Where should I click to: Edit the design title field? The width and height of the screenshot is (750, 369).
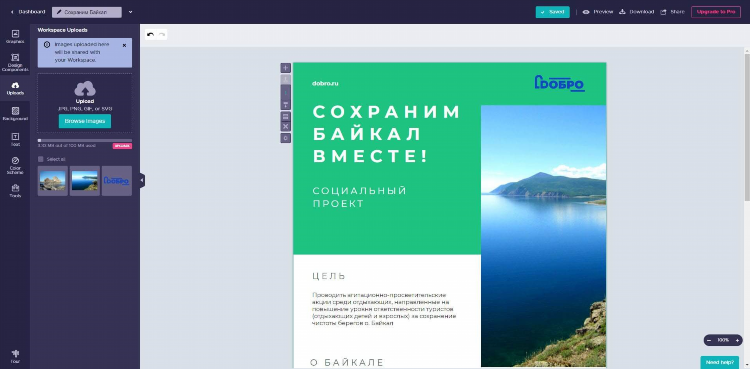click(x=87, y=12)
